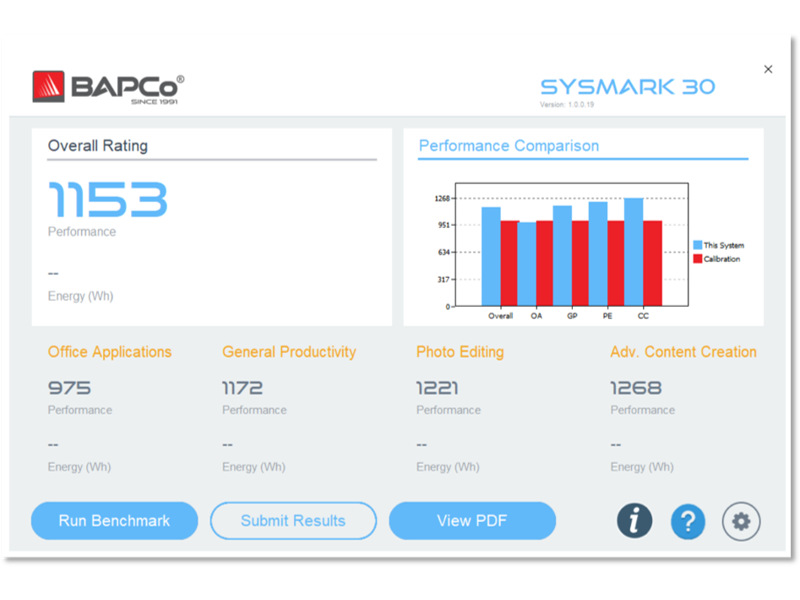Click the Office Applications heading
800x600 pixels.
pos(110,352)
